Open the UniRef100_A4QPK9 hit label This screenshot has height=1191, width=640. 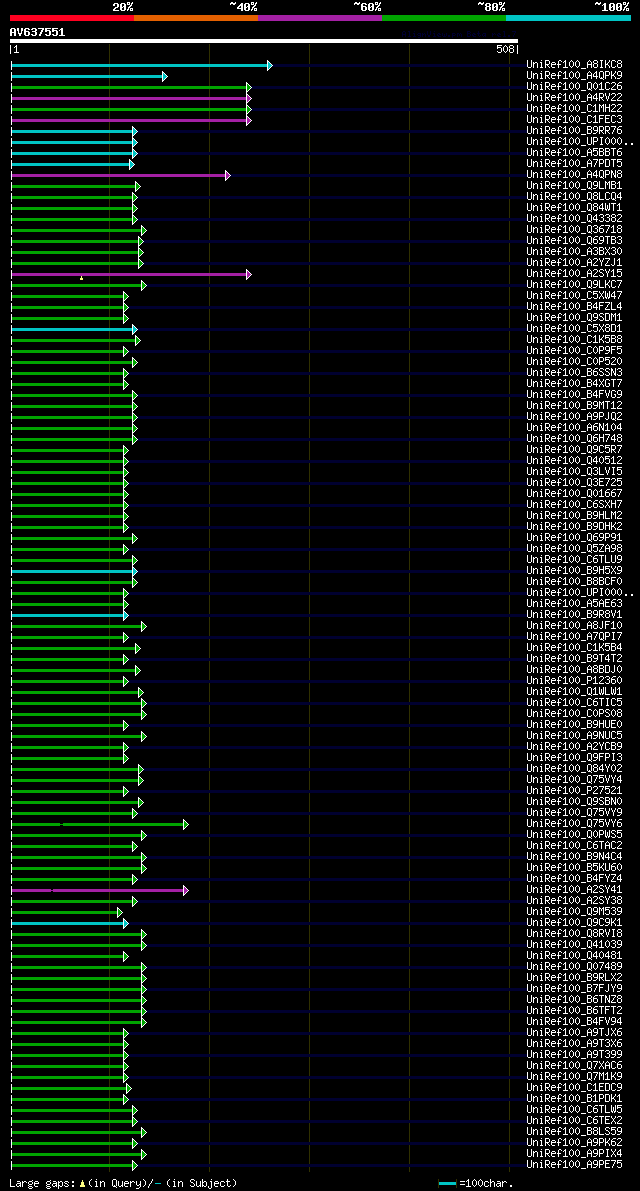pyautogui.click(x=574, y=75)
